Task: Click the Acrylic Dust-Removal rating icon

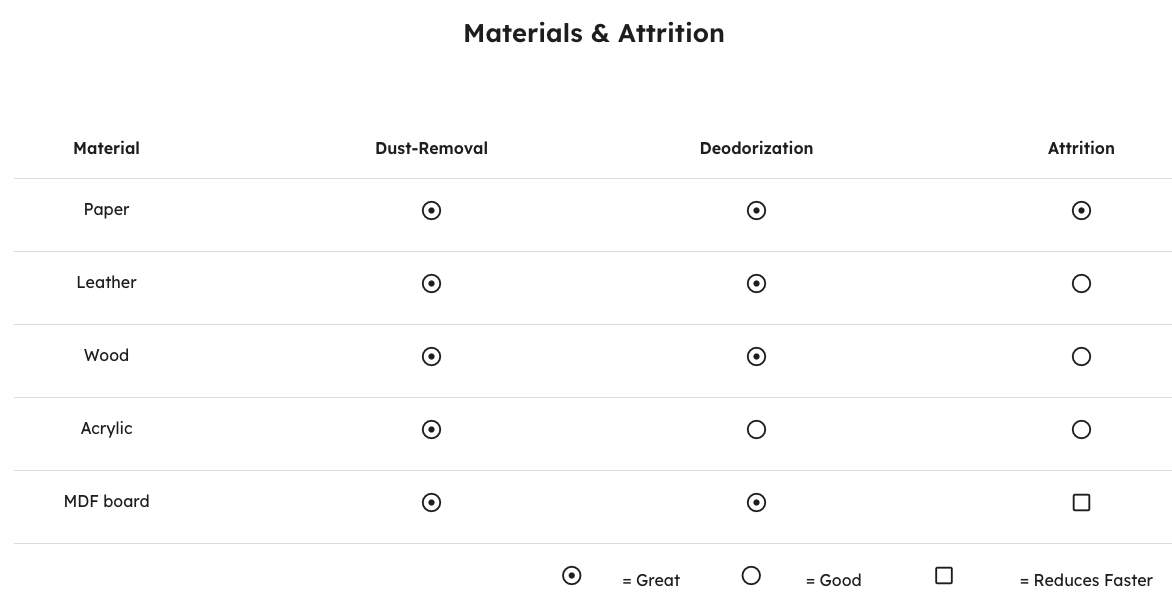Action: [x=431, y=429]
